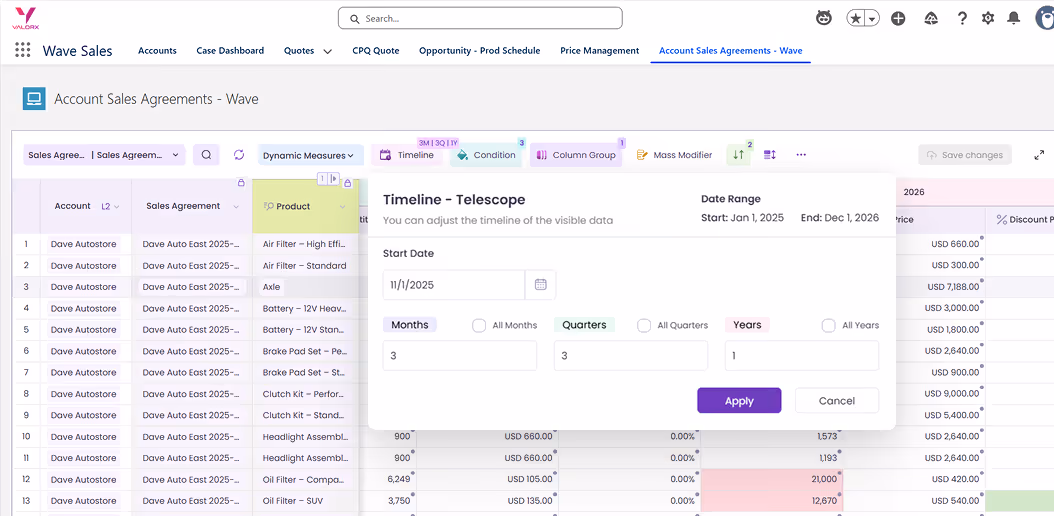Click the page header monitor icon
This screenshot has width=1054, height=516.
tap(34, 99)
